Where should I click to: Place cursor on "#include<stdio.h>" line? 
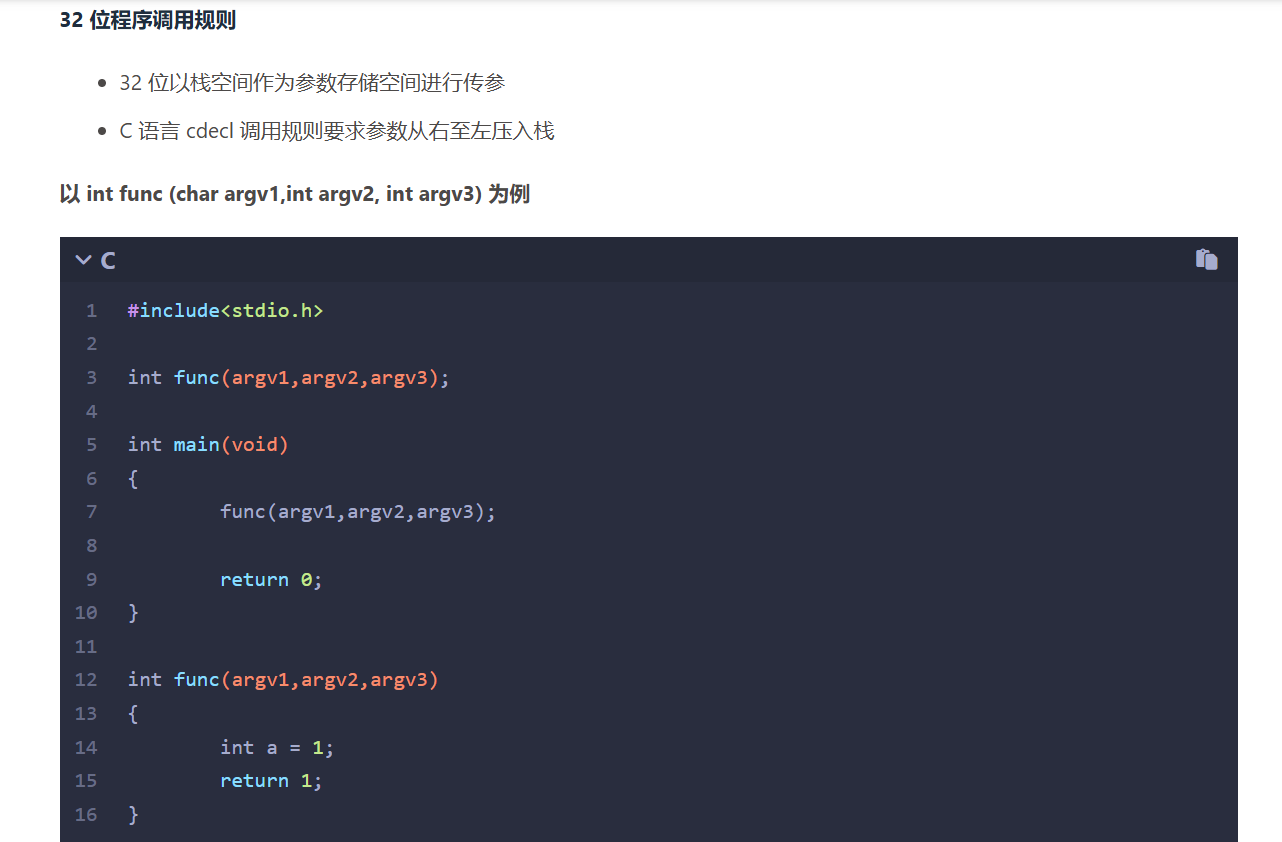tap(226, 310)
